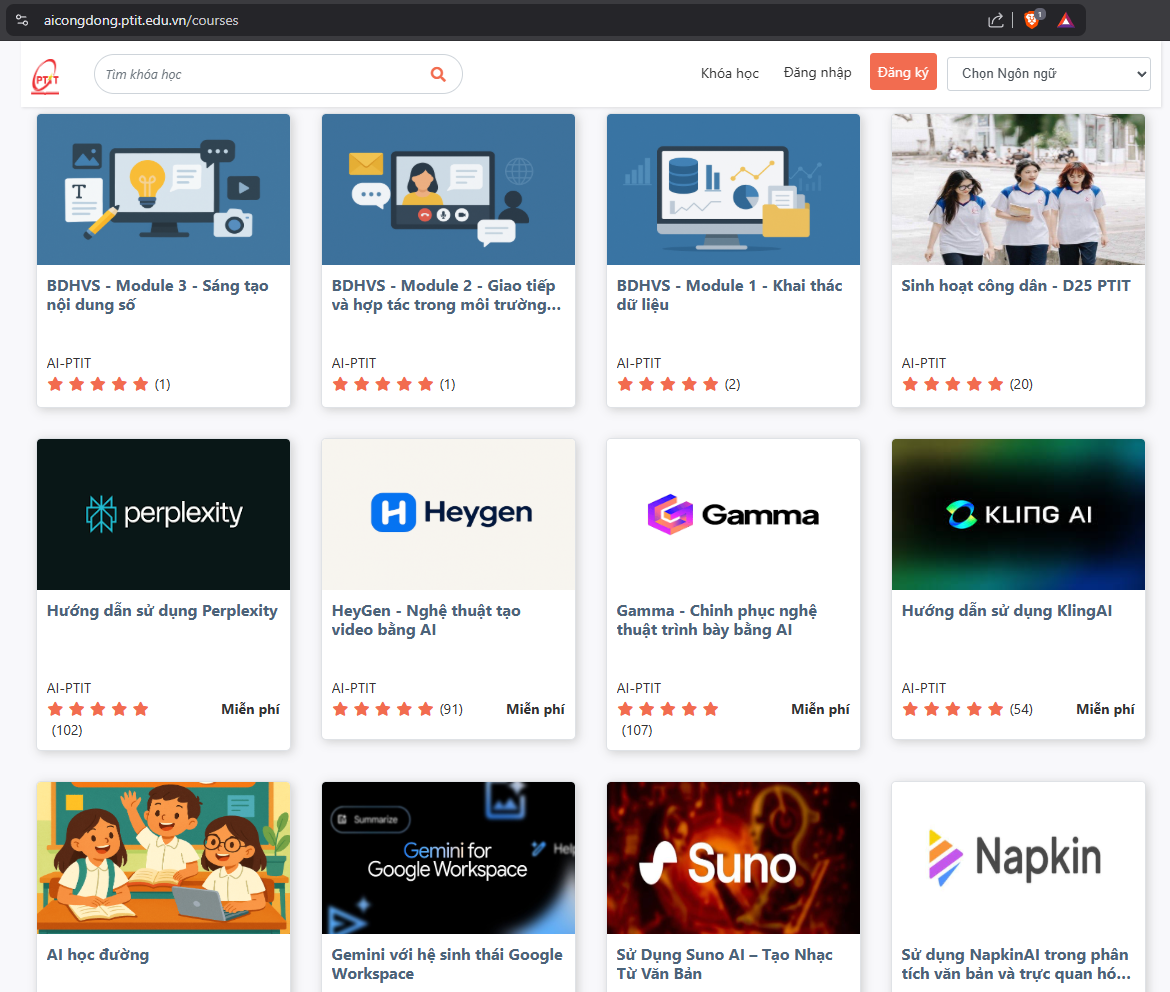Screen dimensions: 1170x992
Task: Click the star rating on BDHVS Module 2 card
Action: point(383,384)
